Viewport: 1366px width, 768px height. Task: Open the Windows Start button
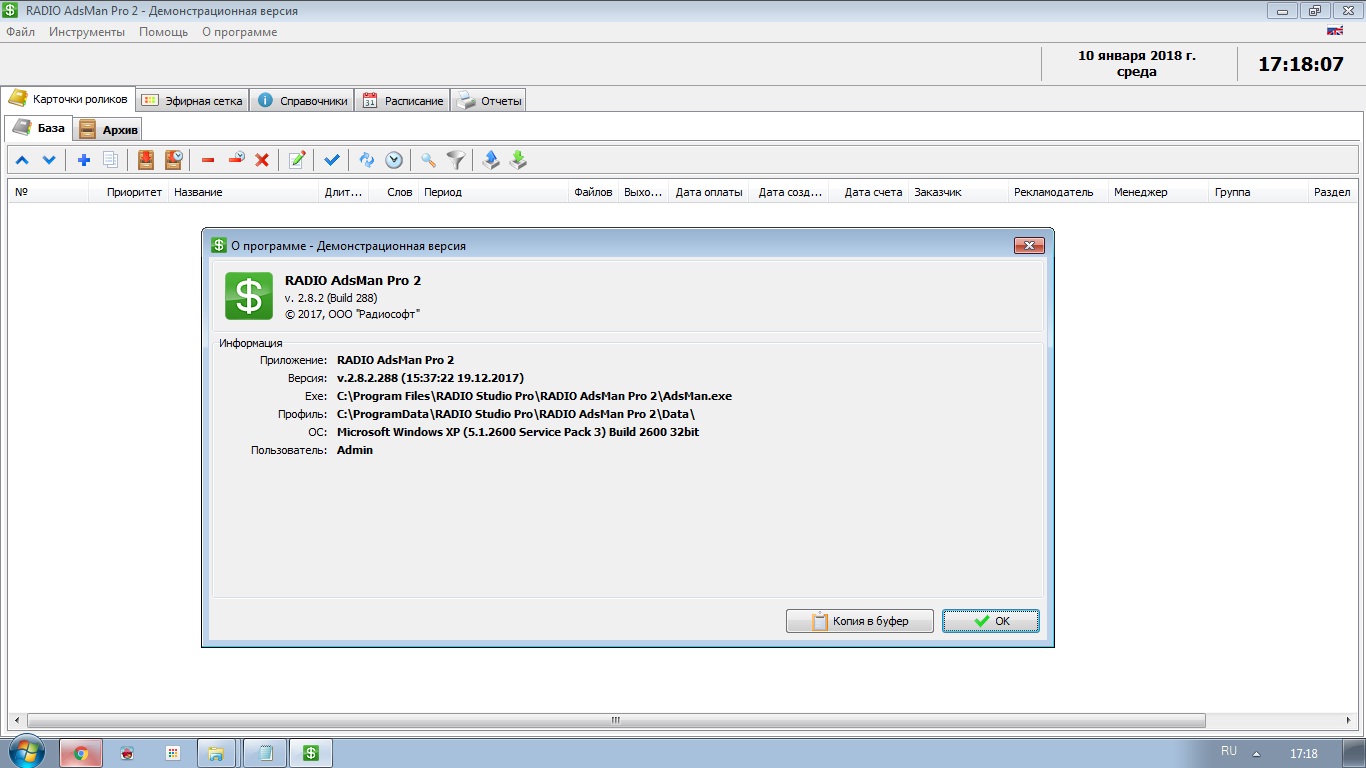[x=28, y=752]
